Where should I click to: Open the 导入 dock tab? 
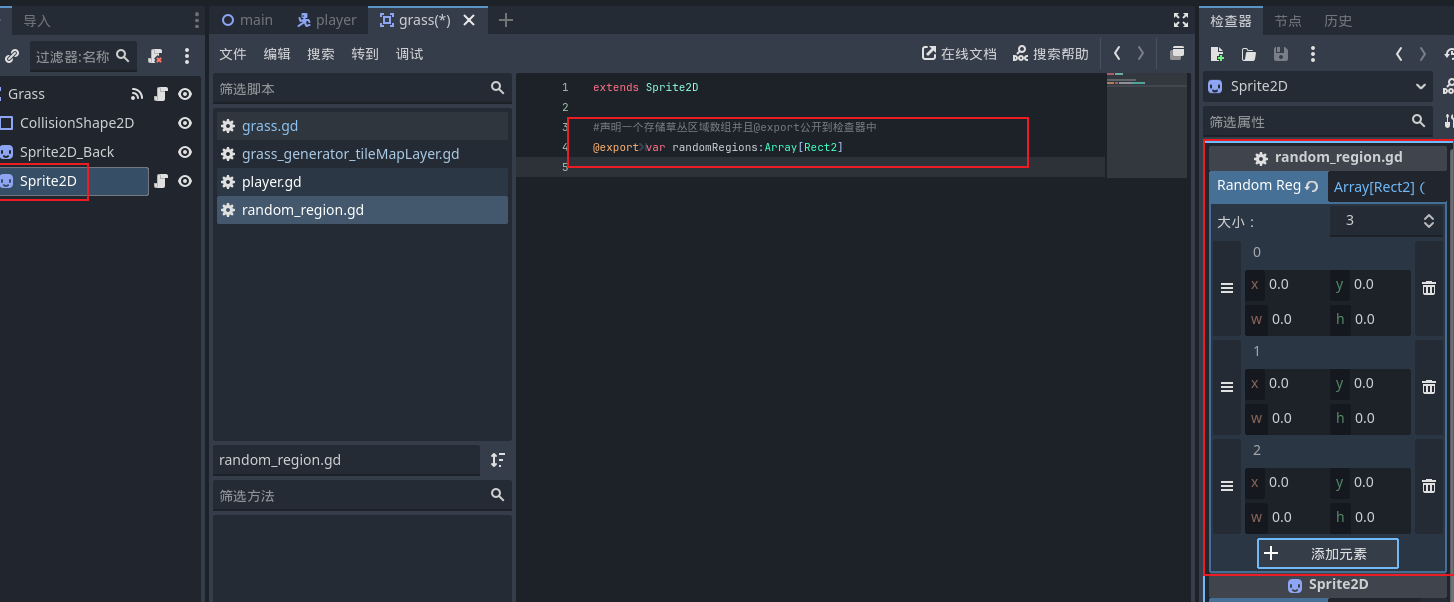pyautogui.click(x=37, y=20)
